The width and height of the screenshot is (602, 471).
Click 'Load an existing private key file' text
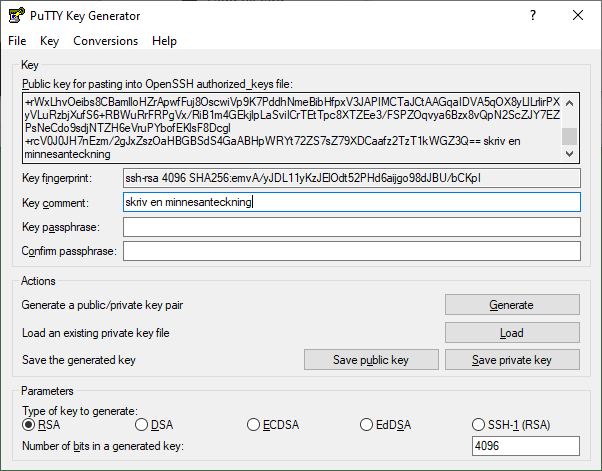96,333
